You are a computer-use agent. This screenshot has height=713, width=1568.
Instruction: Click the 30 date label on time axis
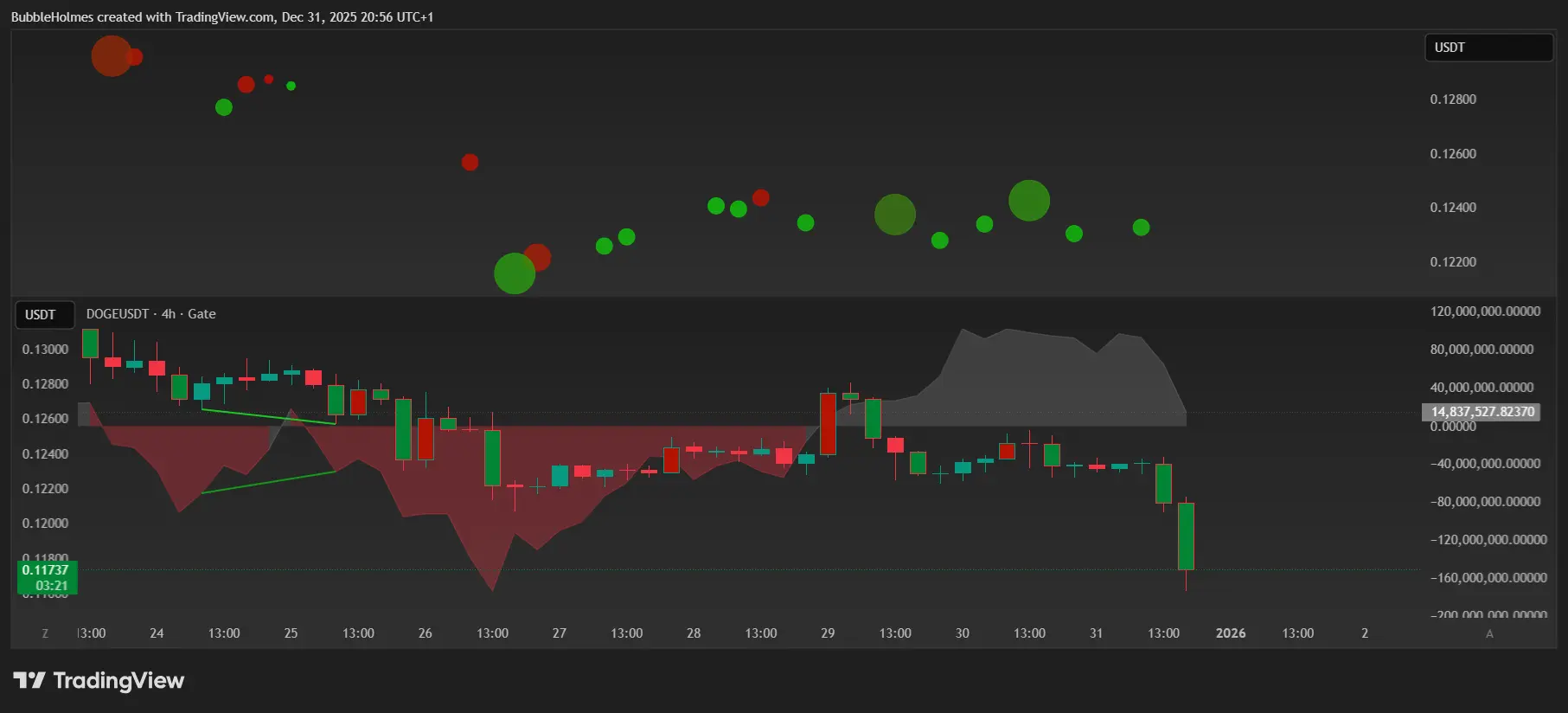963,633
